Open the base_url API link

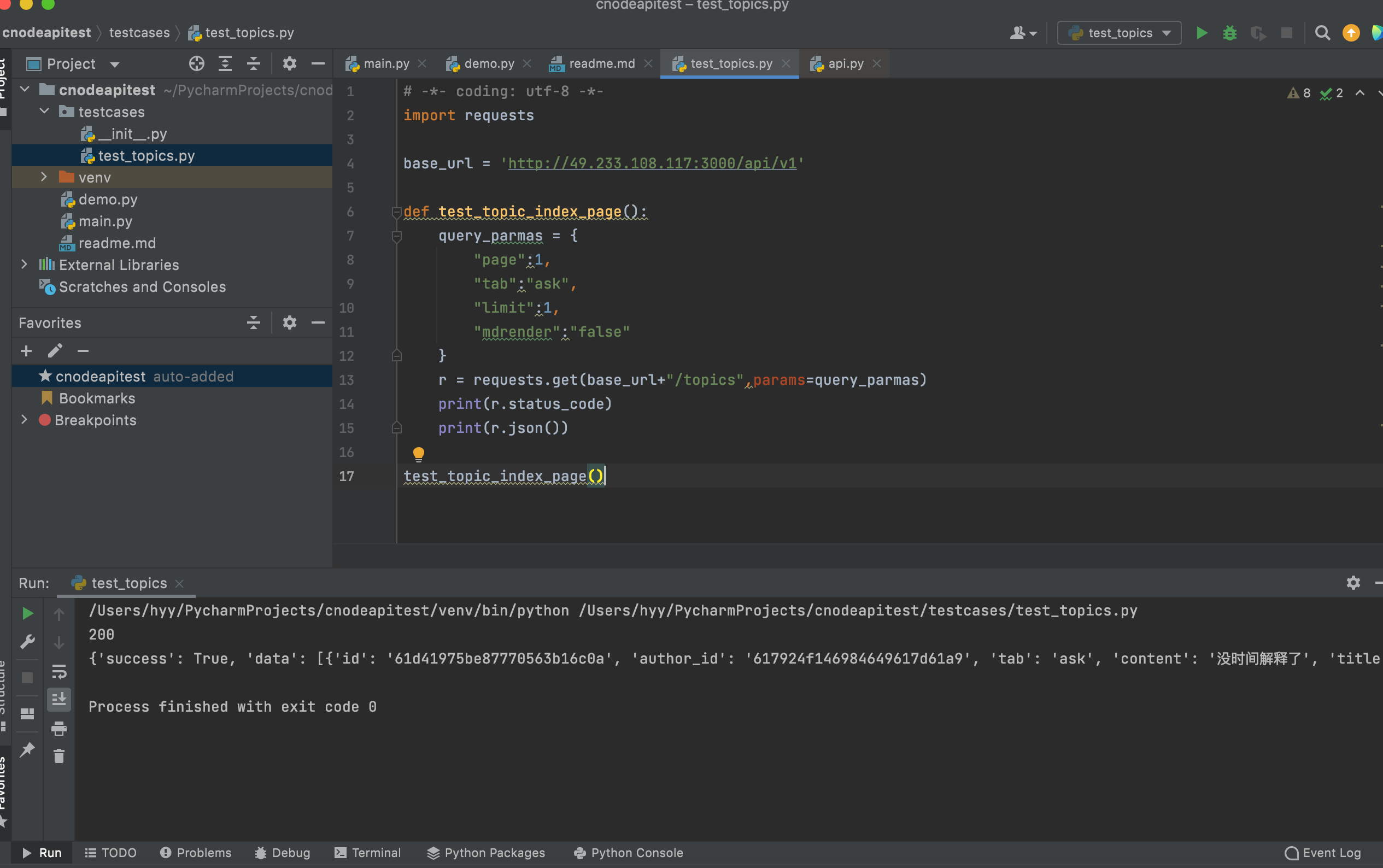652,163
